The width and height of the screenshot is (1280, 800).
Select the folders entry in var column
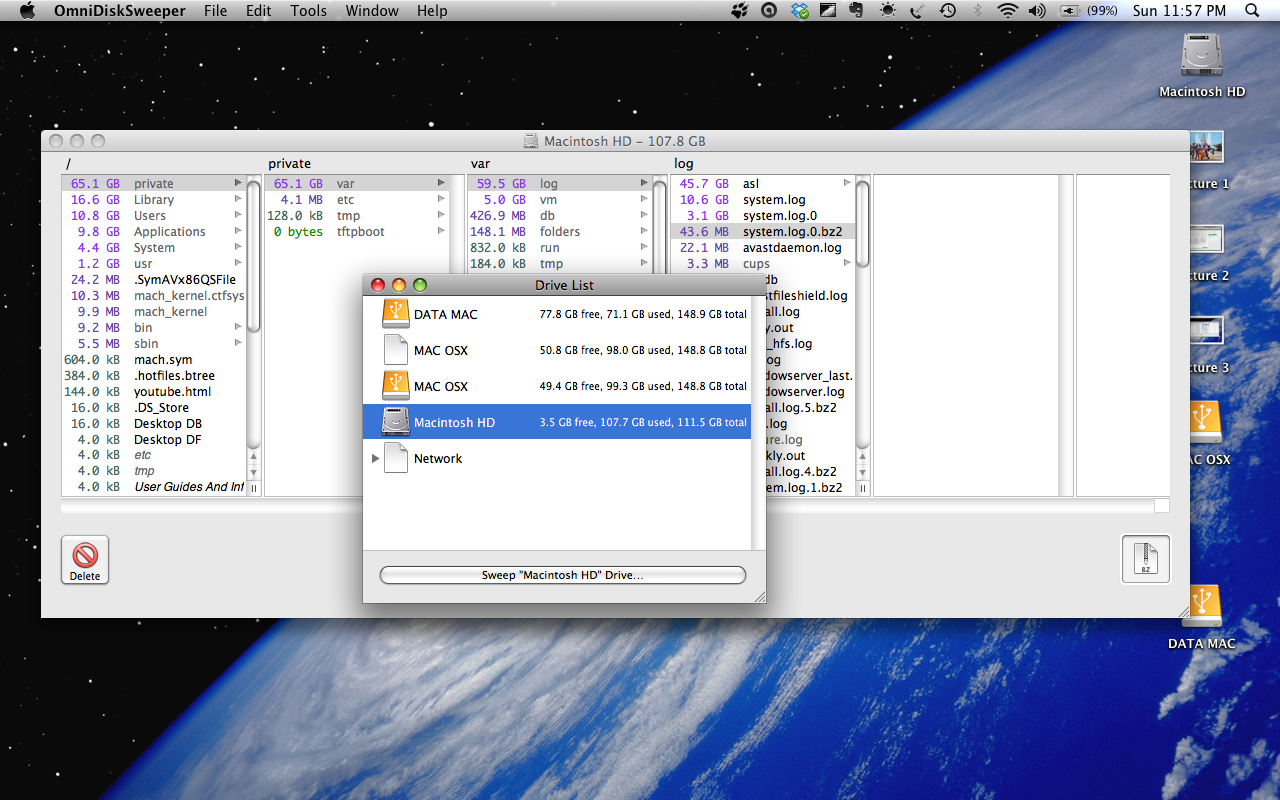(x=560, y=231)
